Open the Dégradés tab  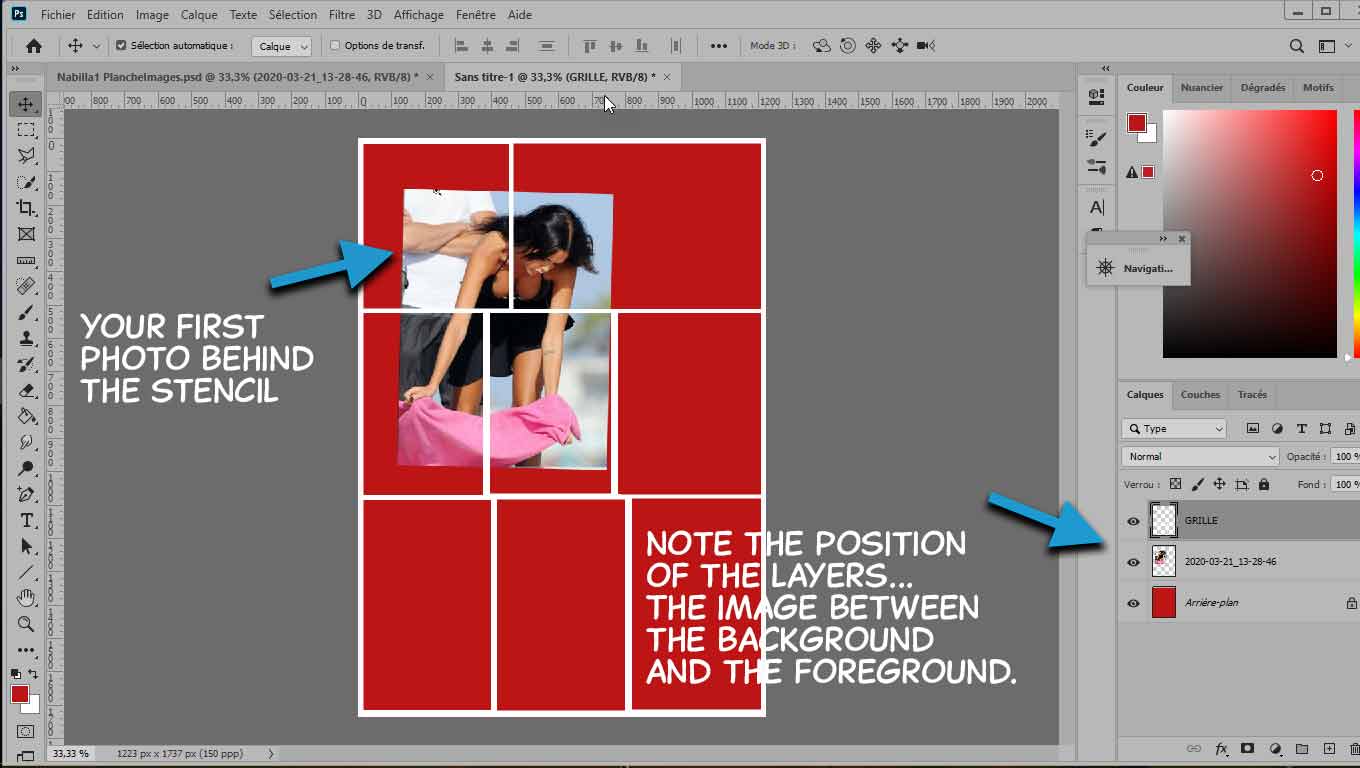tap(1263, 88)
